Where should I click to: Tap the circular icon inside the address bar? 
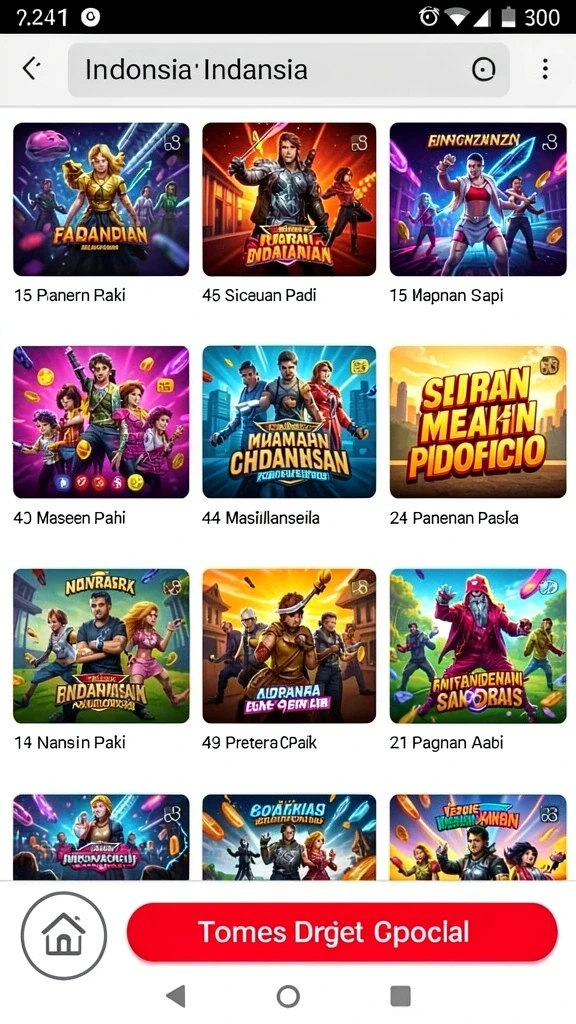coord(483,69)
